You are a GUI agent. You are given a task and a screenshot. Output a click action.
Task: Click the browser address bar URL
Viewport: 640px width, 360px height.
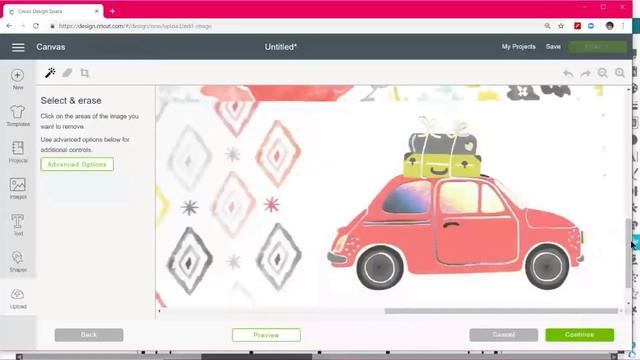135,26
